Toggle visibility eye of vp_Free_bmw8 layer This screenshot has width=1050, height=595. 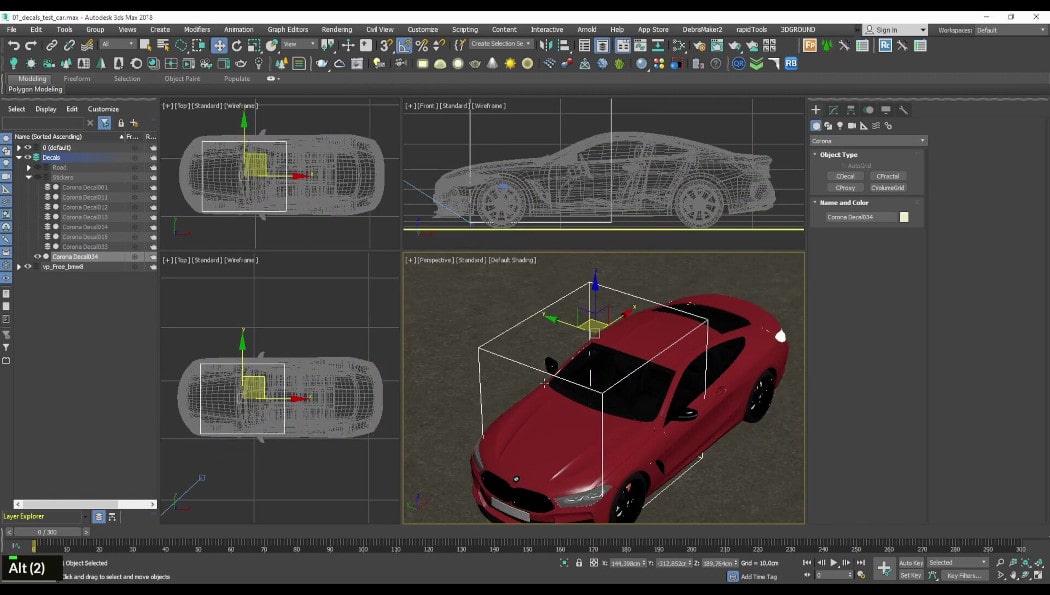tap(27, 266)
